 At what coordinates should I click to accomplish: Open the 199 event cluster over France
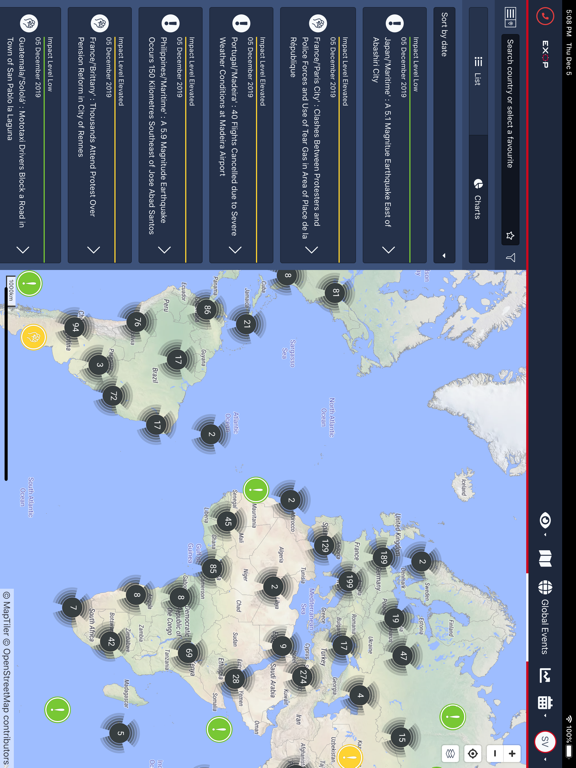point(349,581)
